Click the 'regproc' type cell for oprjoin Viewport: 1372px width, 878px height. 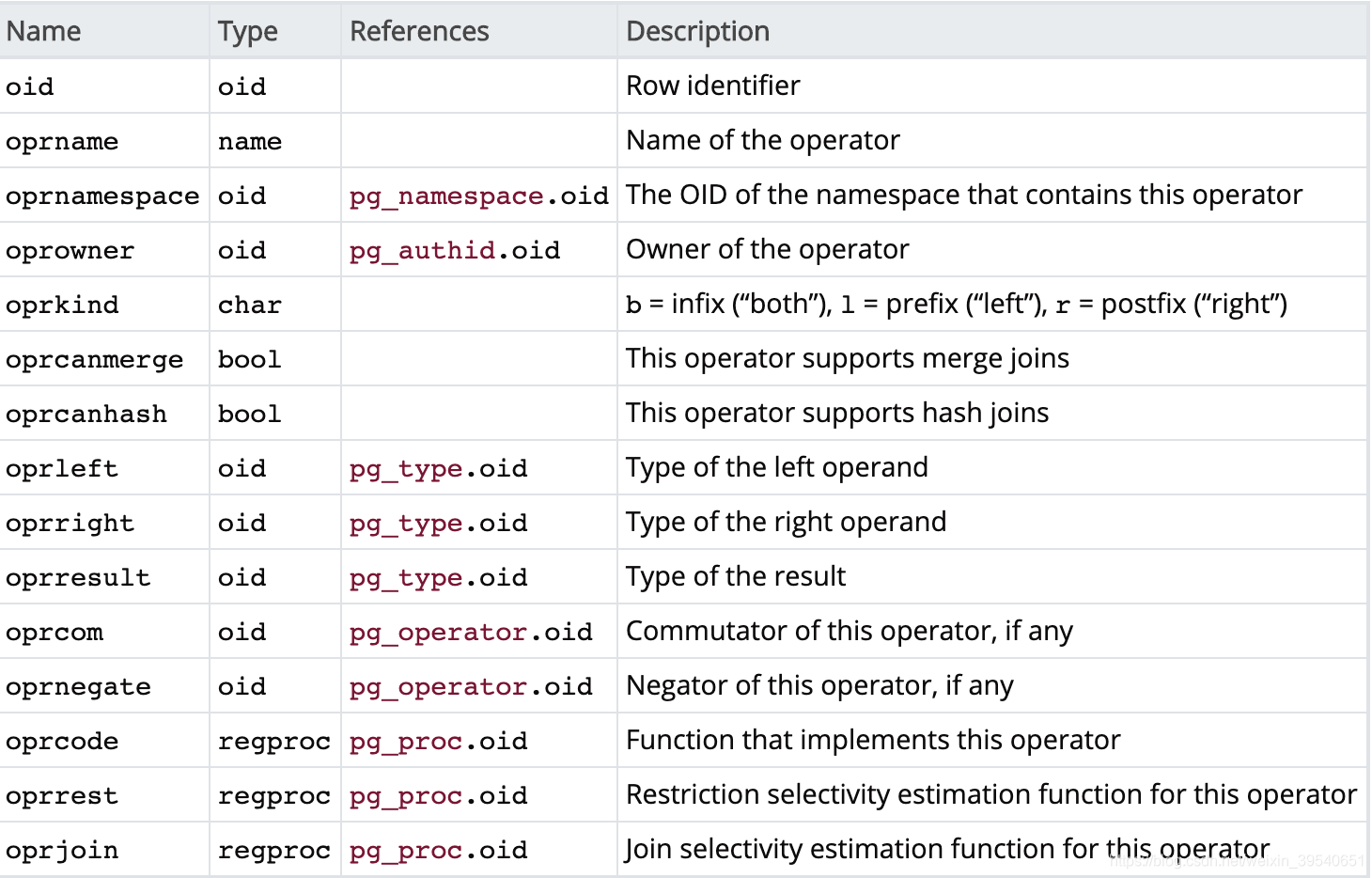click(x=274, y=851)
